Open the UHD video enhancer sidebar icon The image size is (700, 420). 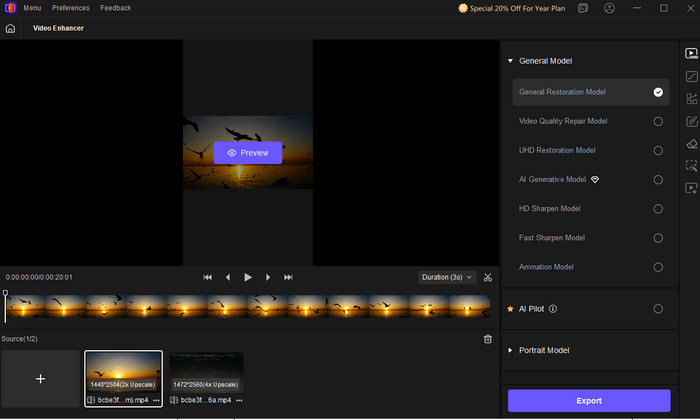(691, 54)
